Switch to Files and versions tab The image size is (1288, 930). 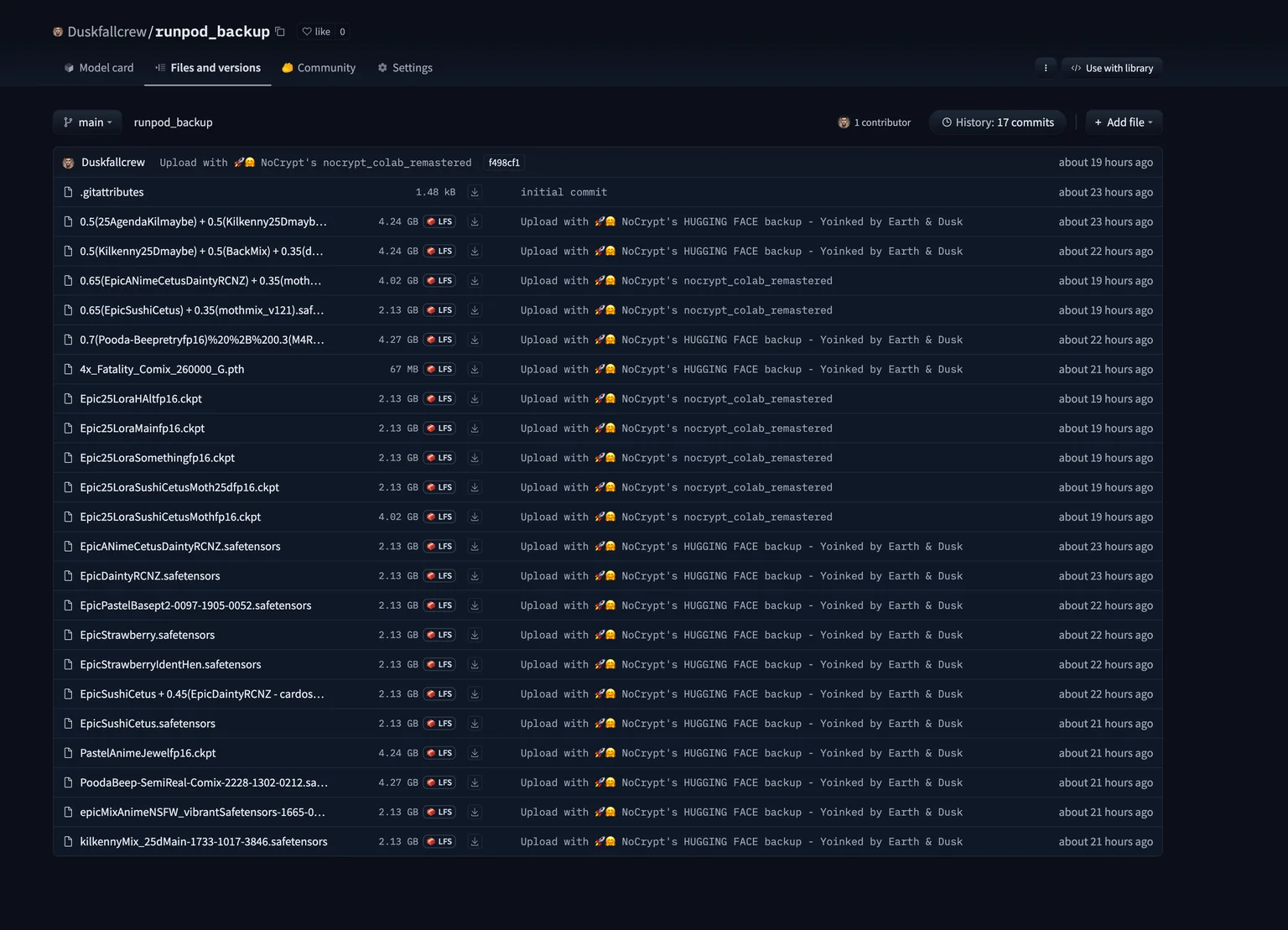click(x=208, y=68)
